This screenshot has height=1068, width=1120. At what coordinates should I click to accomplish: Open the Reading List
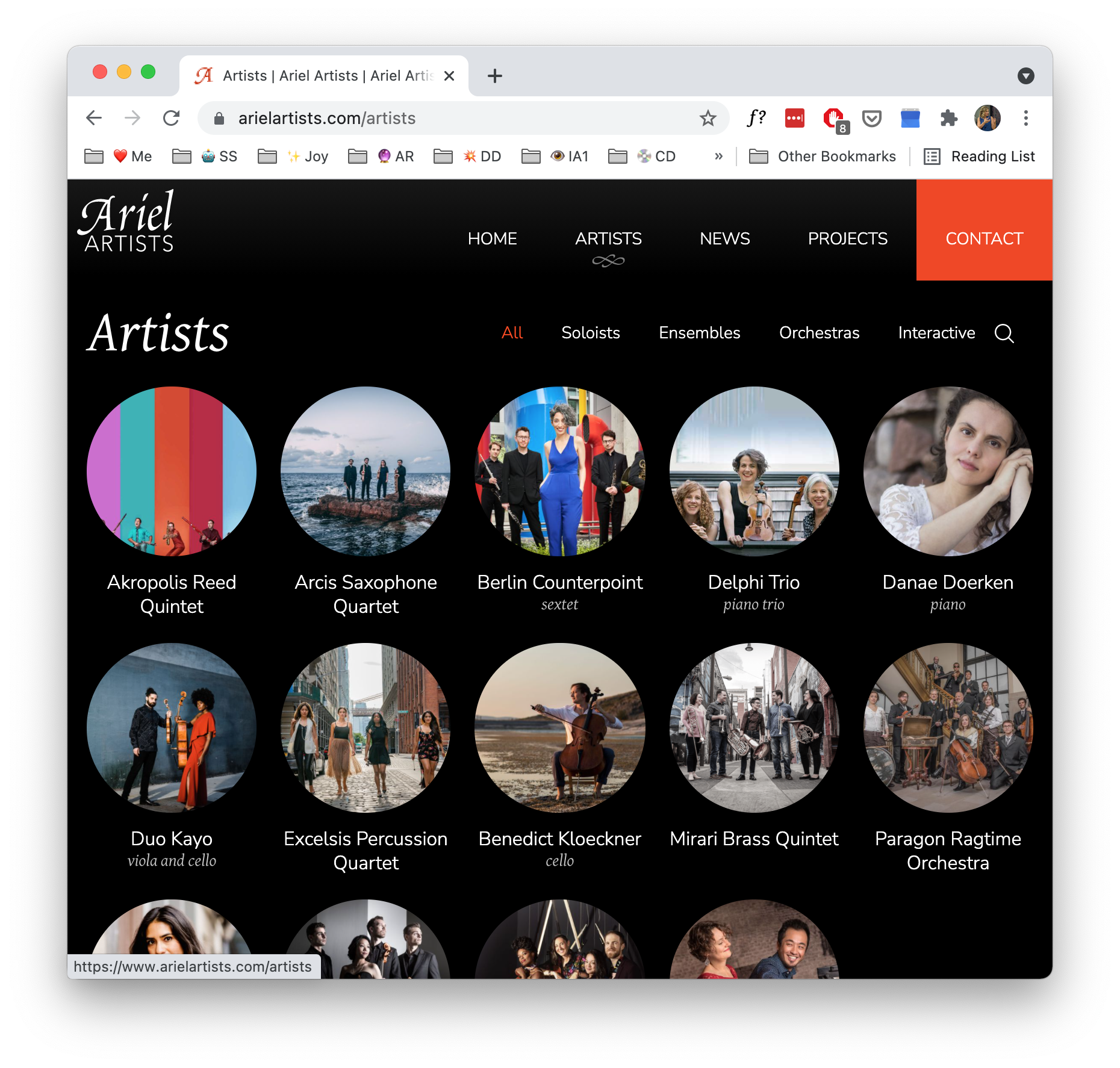point(979,157)
